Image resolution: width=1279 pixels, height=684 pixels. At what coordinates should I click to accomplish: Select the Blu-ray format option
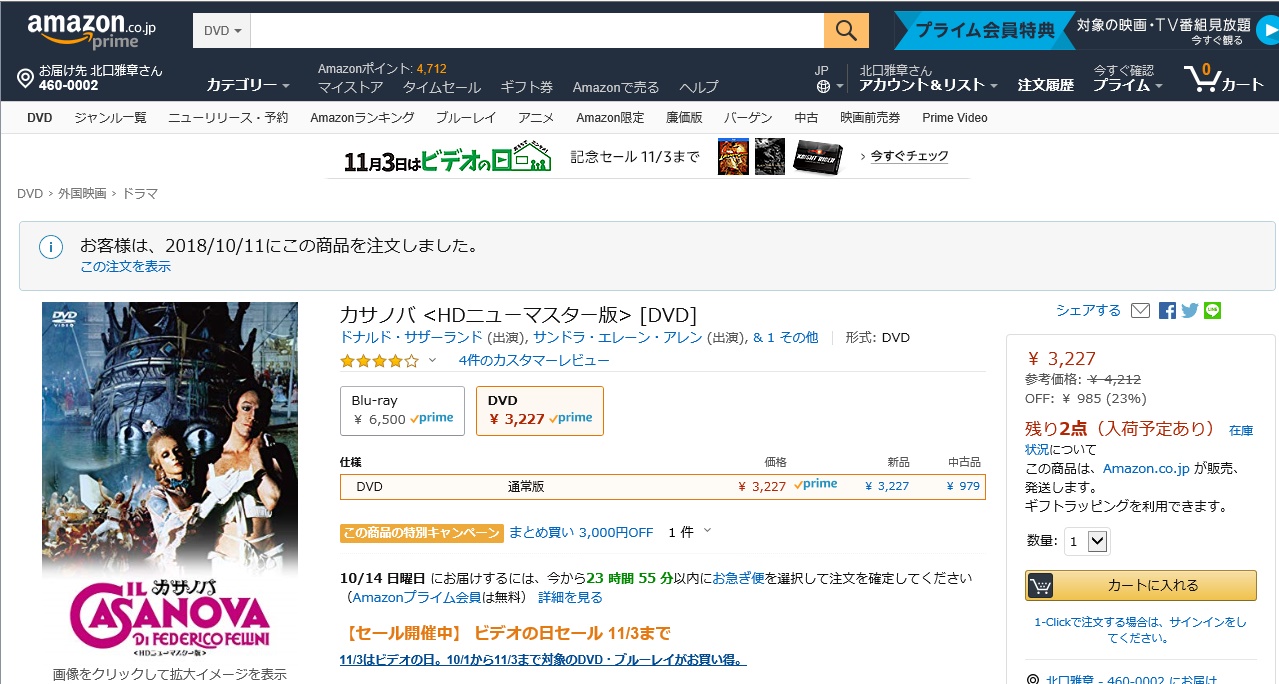402,410
